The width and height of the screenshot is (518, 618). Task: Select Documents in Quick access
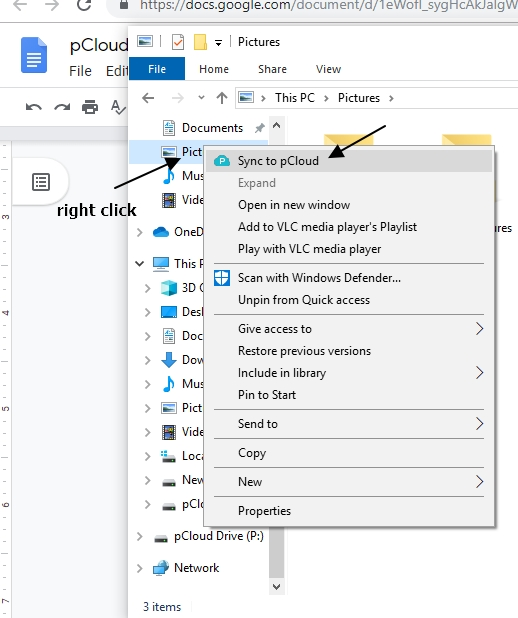pos(212,128)
